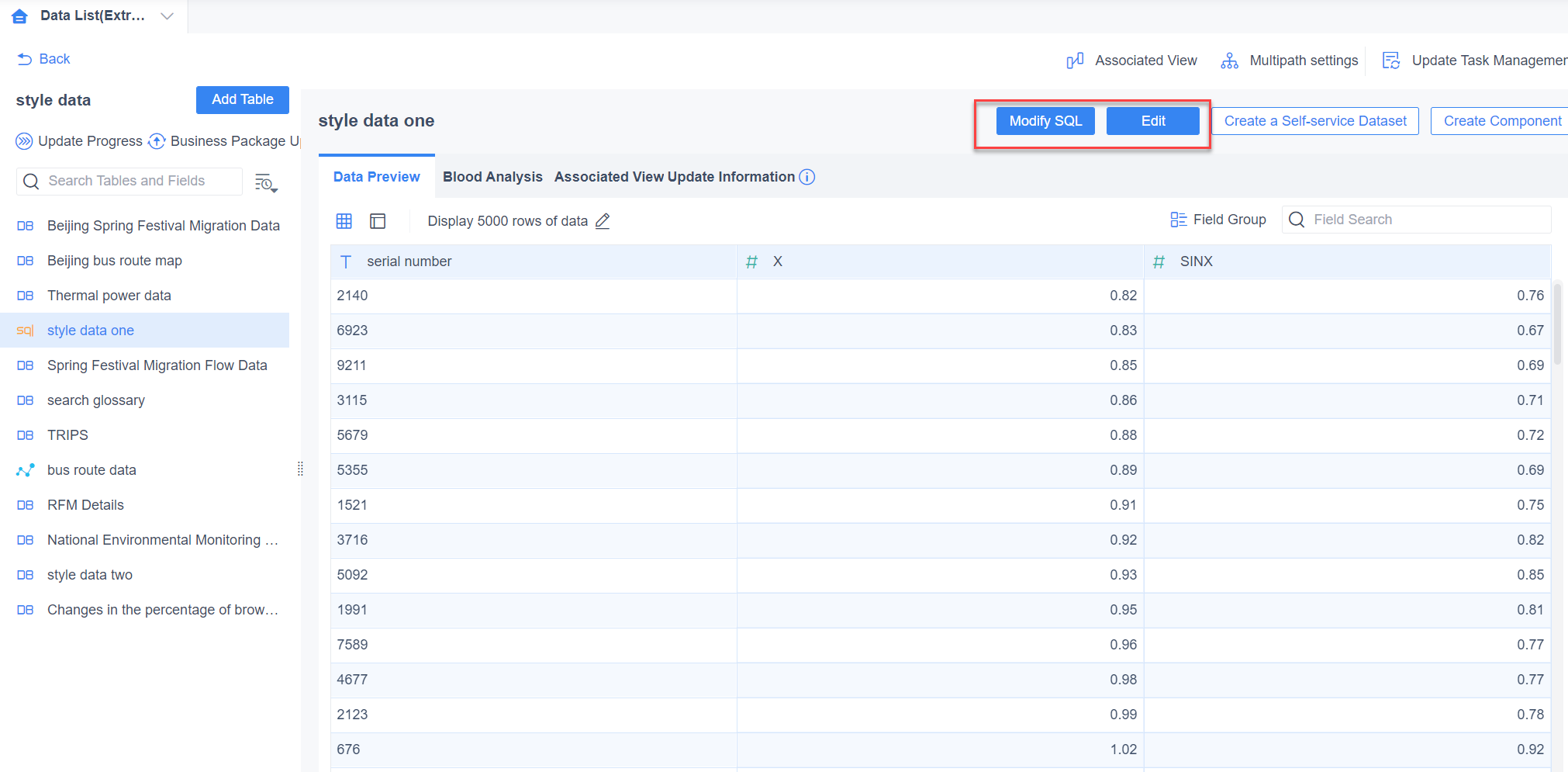This screenshot has width=1568, height=772.
Task: Open Multipath settings
Action: pos(1290,61)
